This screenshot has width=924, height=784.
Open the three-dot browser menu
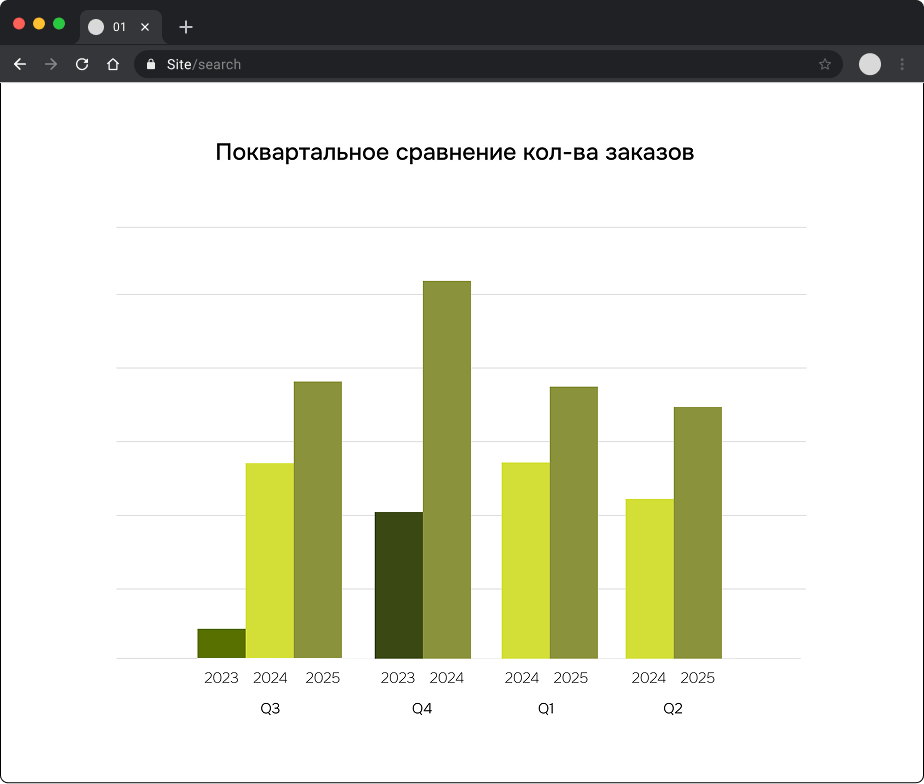(x=902, y=64)
